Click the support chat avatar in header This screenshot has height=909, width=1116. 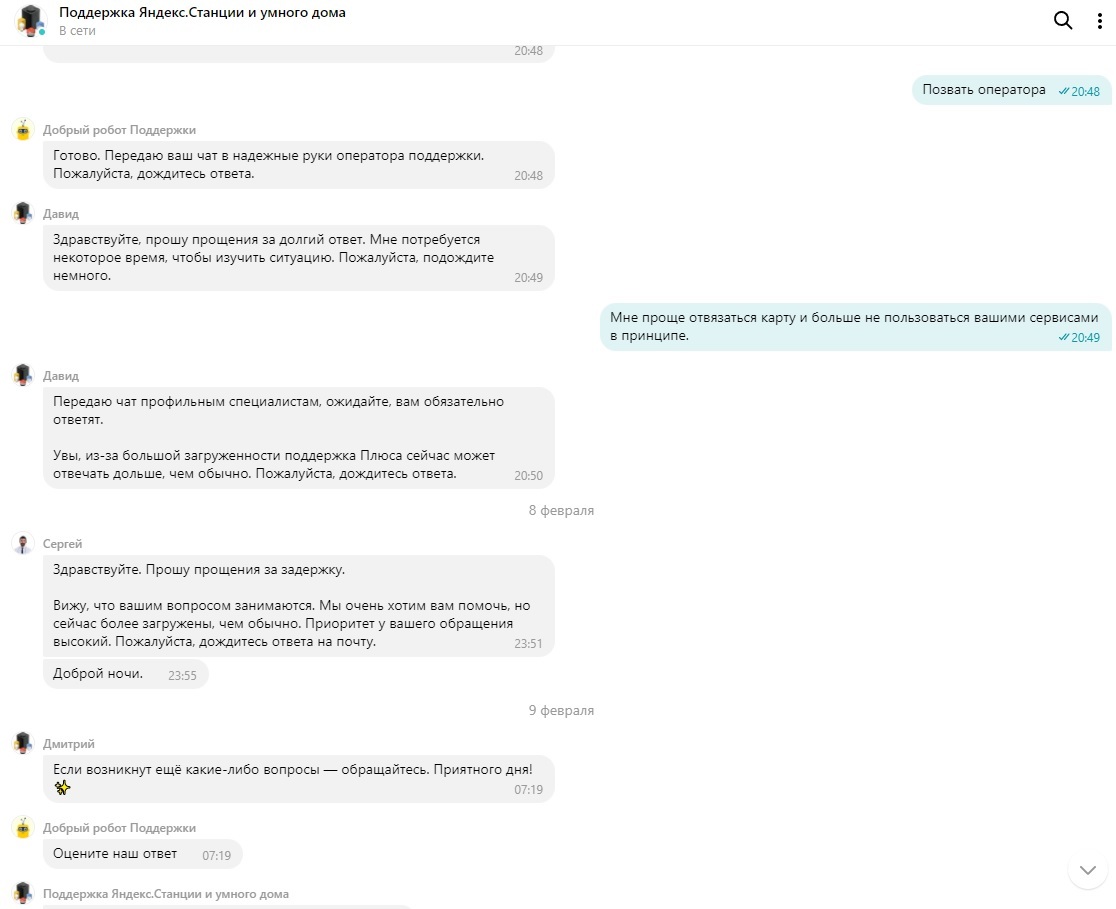coord(31,20)
